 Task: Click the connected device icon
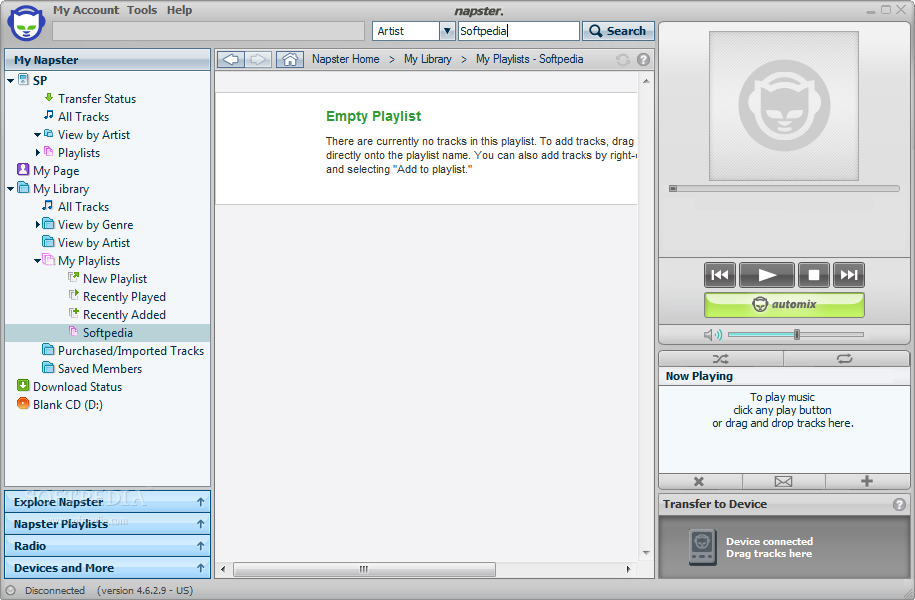(702, 547)
